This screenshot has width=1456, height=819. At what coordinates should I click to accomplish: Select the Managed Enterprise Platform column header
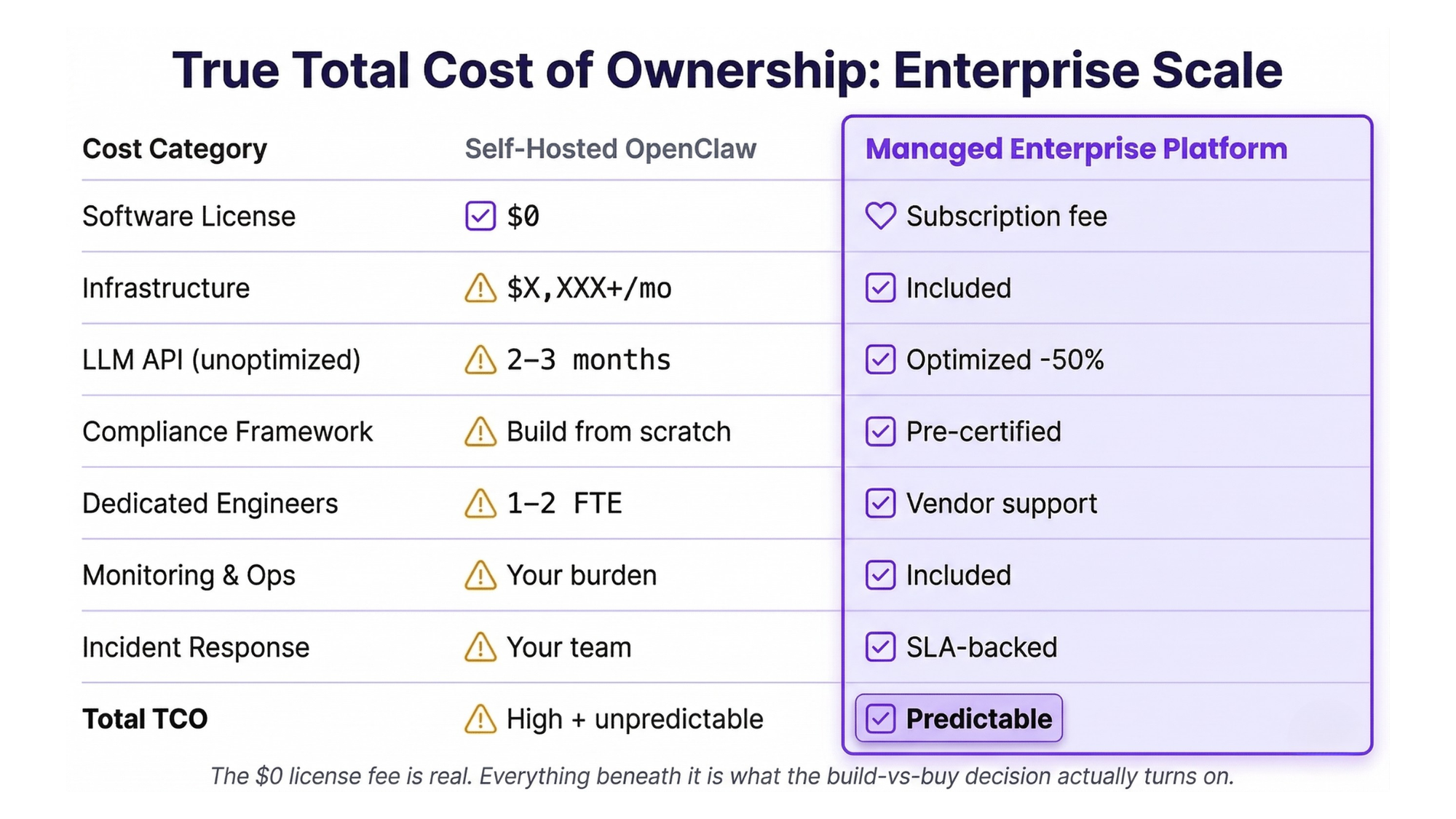(1076, 149)
